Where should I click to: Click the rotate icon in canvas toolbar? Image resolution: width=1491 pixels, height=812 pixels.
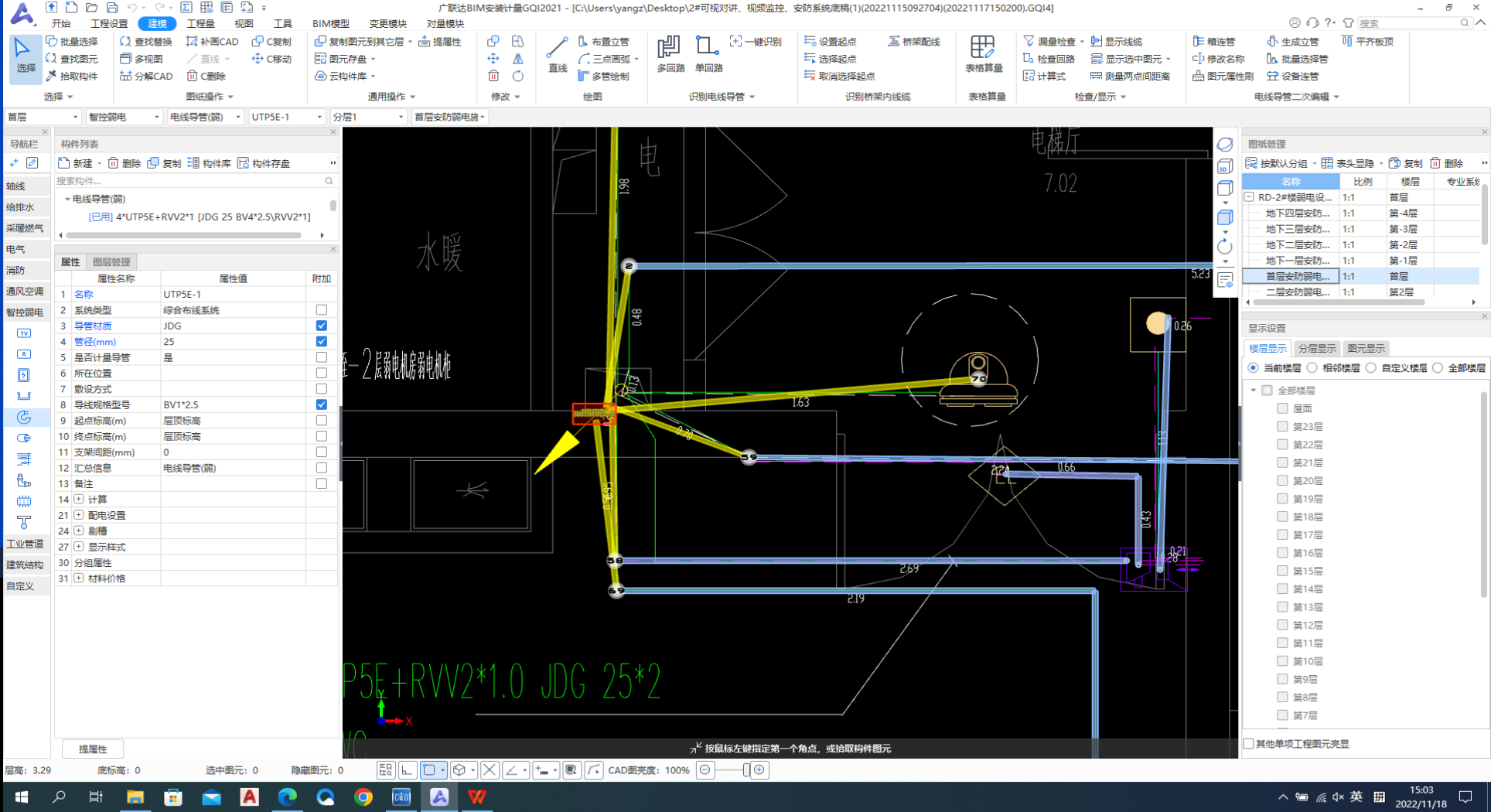point(1224,247)
